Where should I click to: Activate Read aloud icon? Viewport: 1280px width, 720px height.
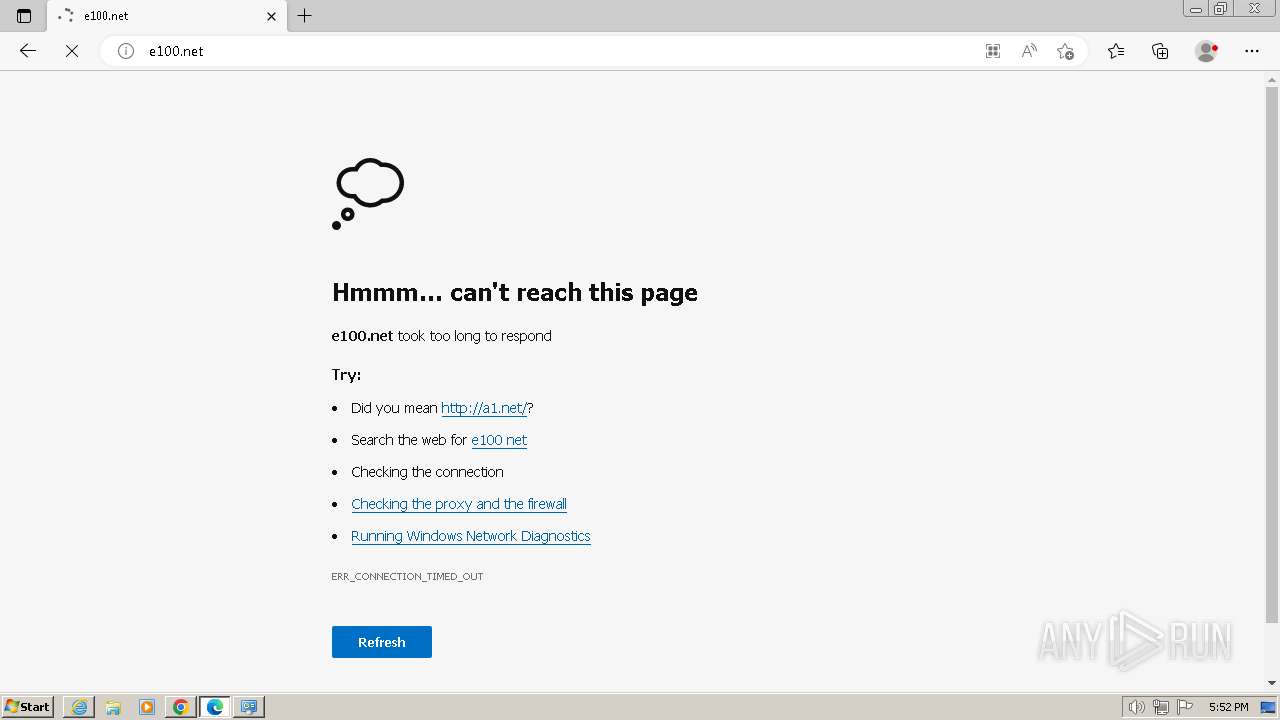click(1029, 51)
